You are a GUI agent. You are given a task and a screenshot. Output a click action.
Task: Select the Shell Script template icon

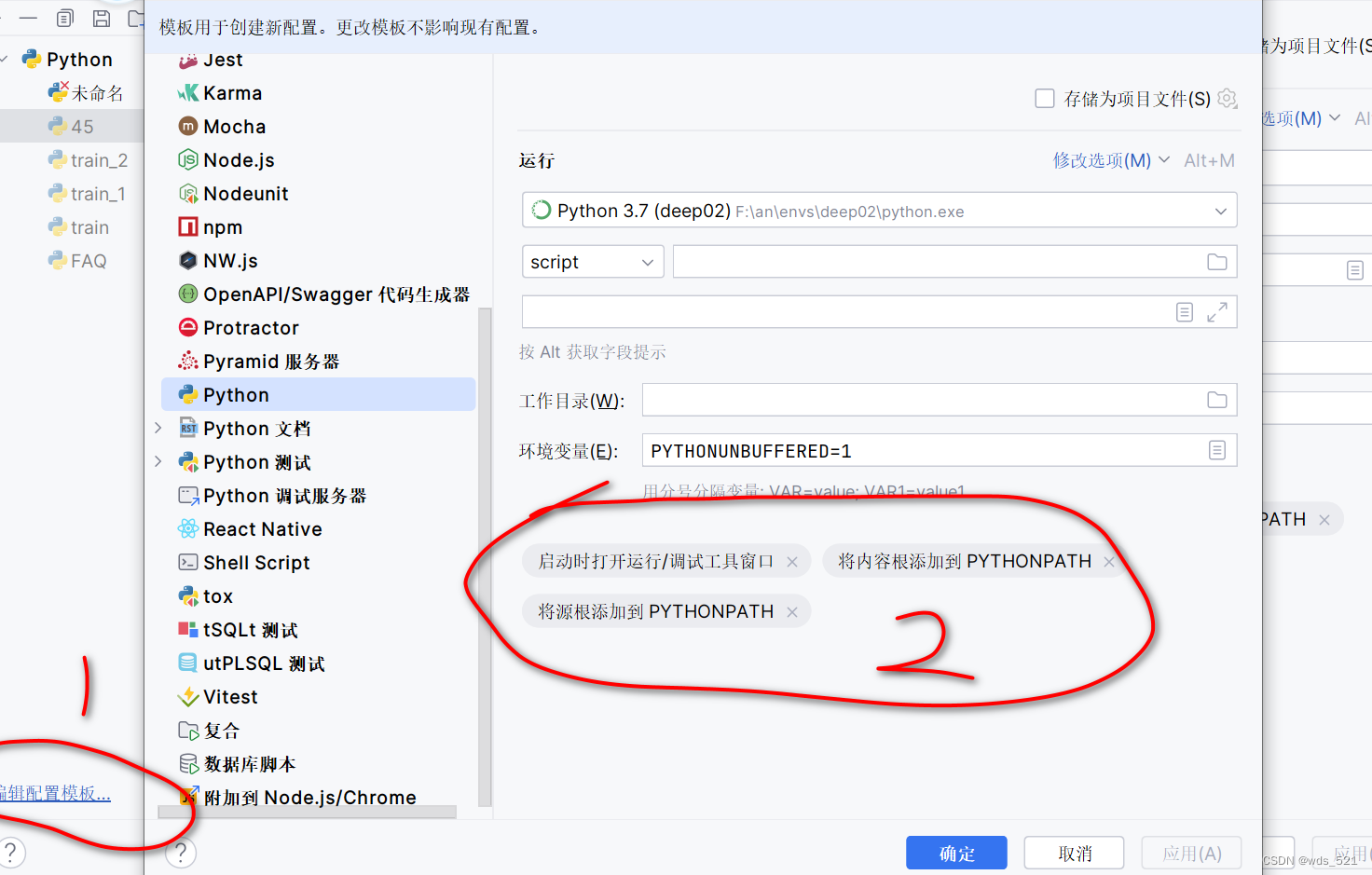pyautogui.click(x=188, y=563)
